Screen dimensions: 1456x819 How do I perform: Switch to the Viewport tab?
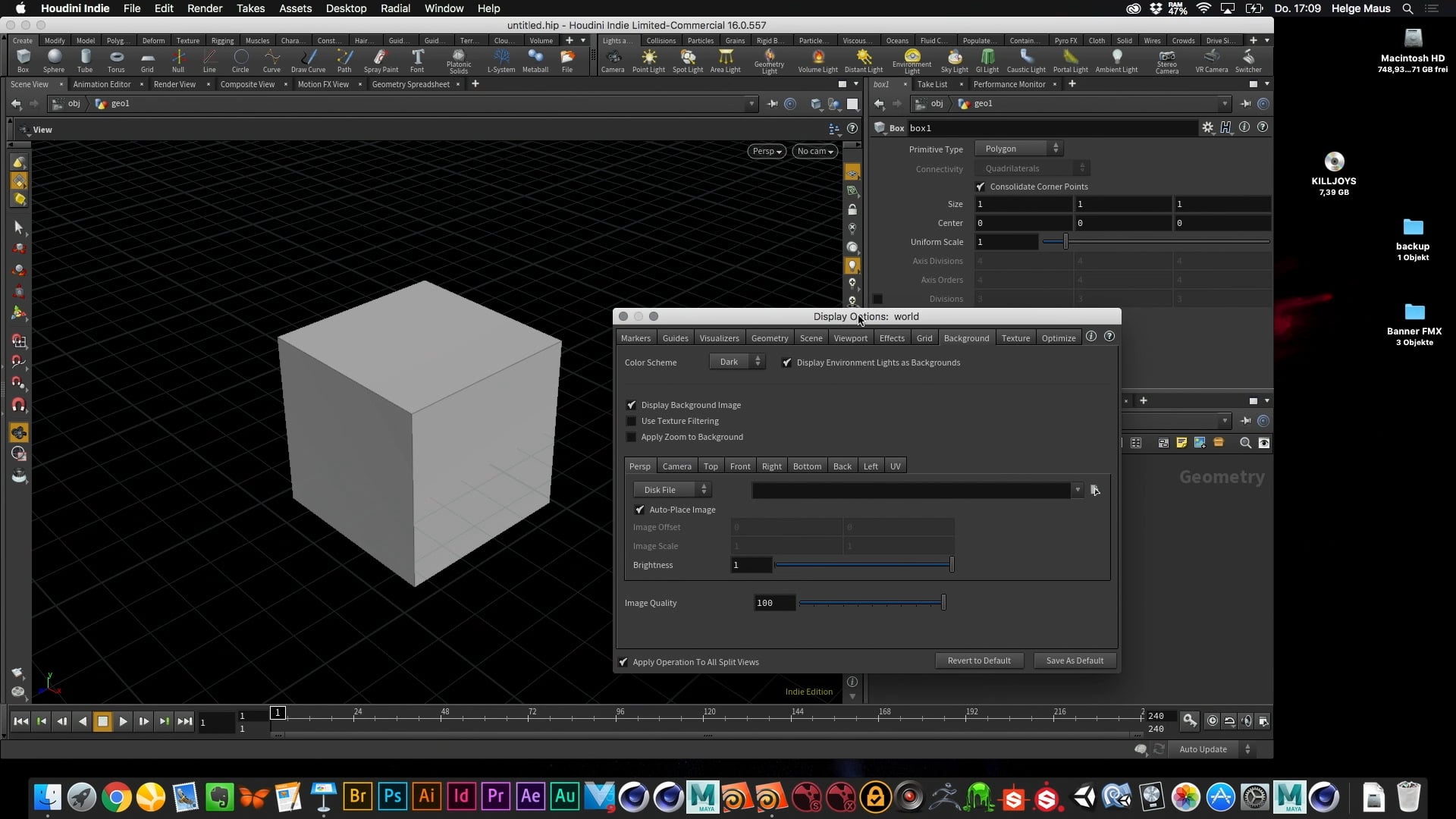[850, 337]
